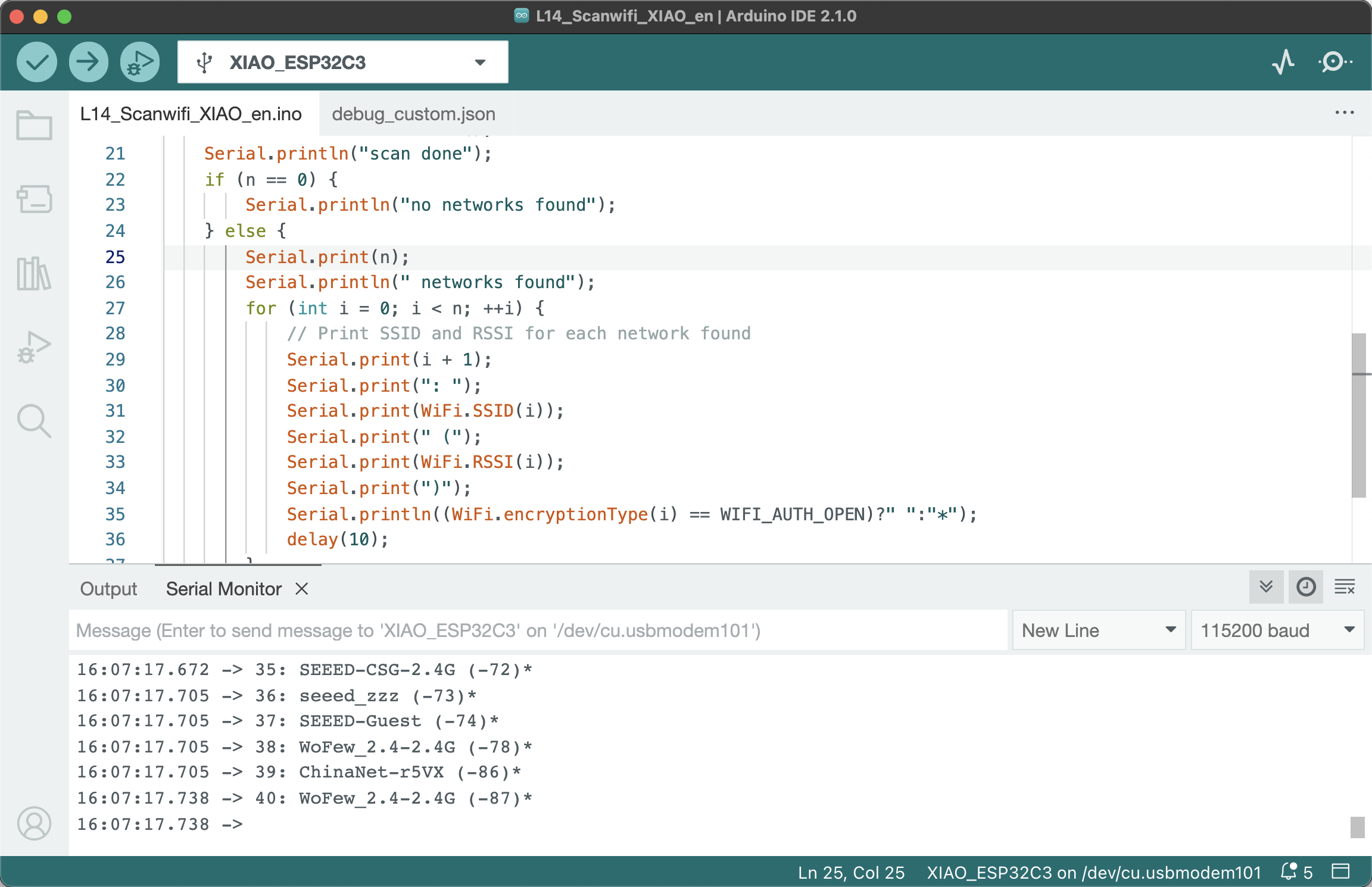Image resolution: width=1372 pixels, height=887 pixels.
Task: Click the 'no networks found' string
Action: (x=498, y=205)
